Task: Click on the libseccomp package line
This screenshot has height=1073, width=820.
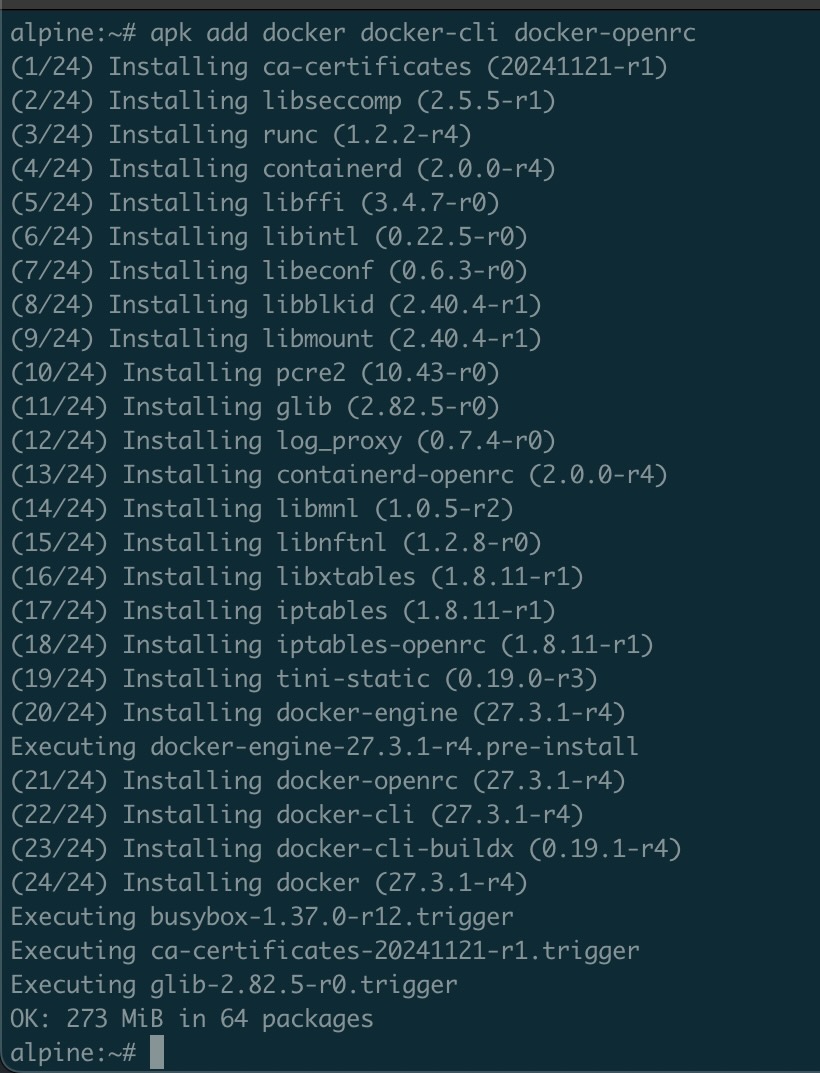Action: (x=283, y=101)
